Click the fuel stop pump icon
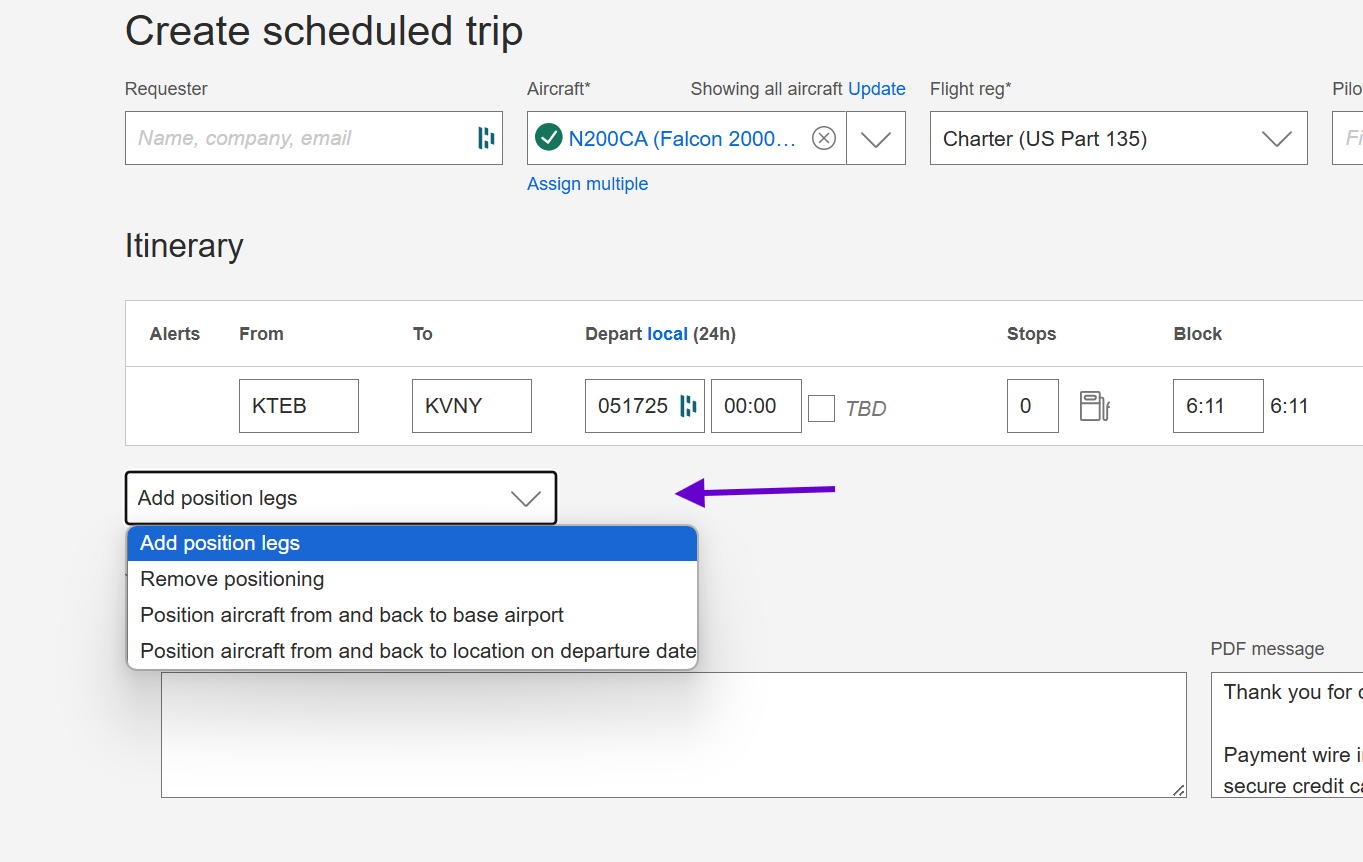 (x=1094, y=406)
